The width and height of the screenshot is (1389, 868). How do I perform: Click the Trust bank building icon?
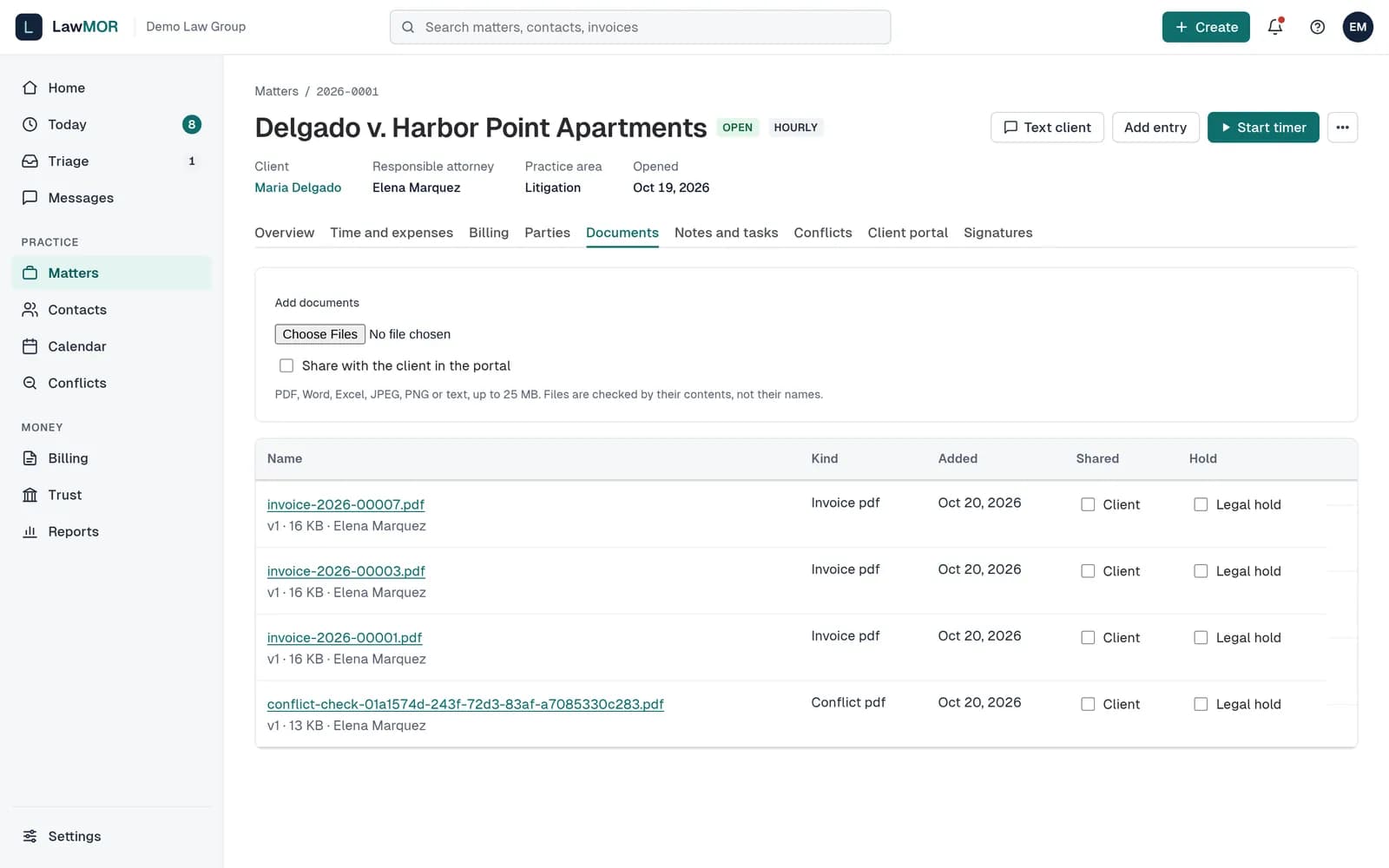coord(30,495)
